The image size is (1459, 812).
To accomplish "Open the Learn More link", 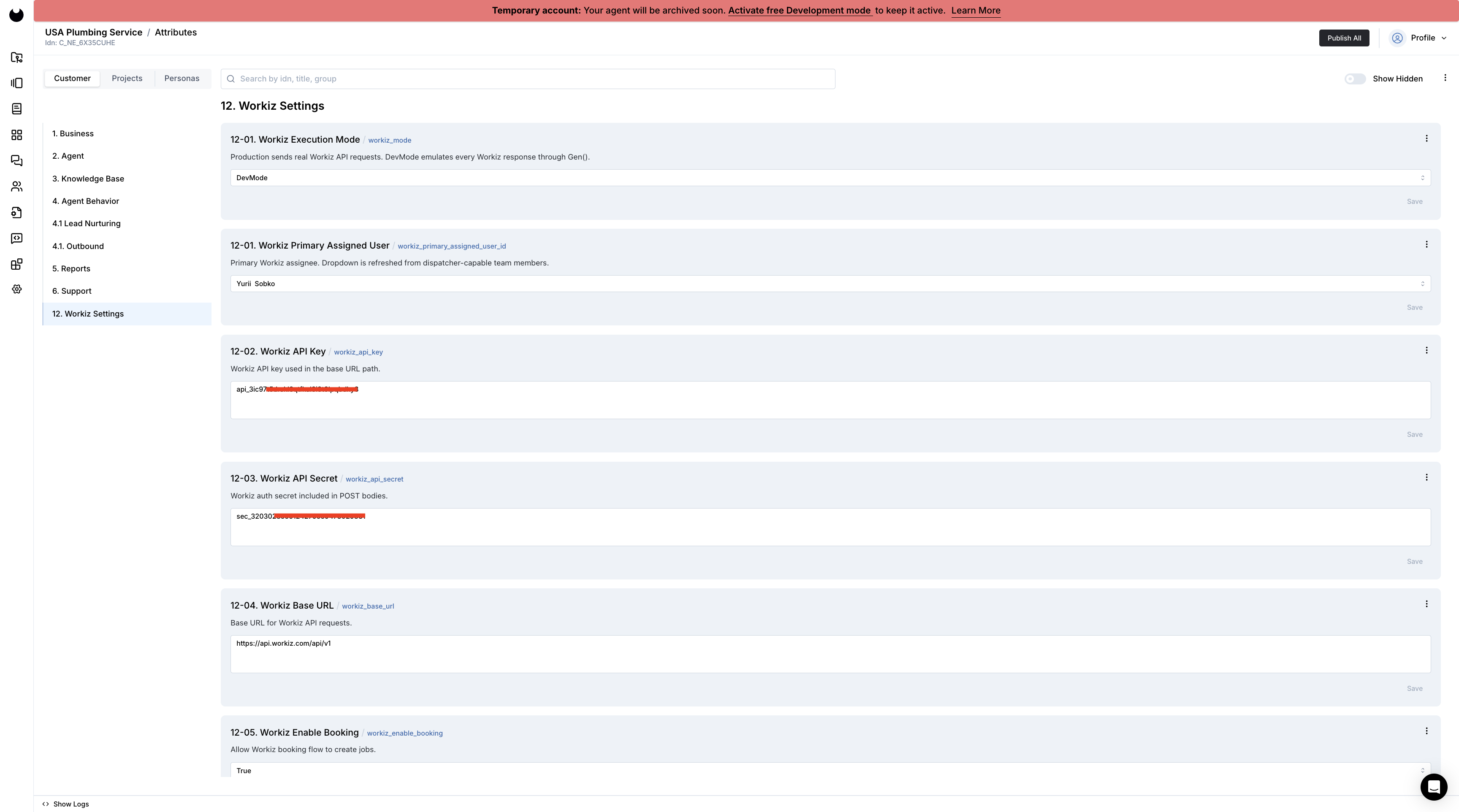I will point(975,11).
